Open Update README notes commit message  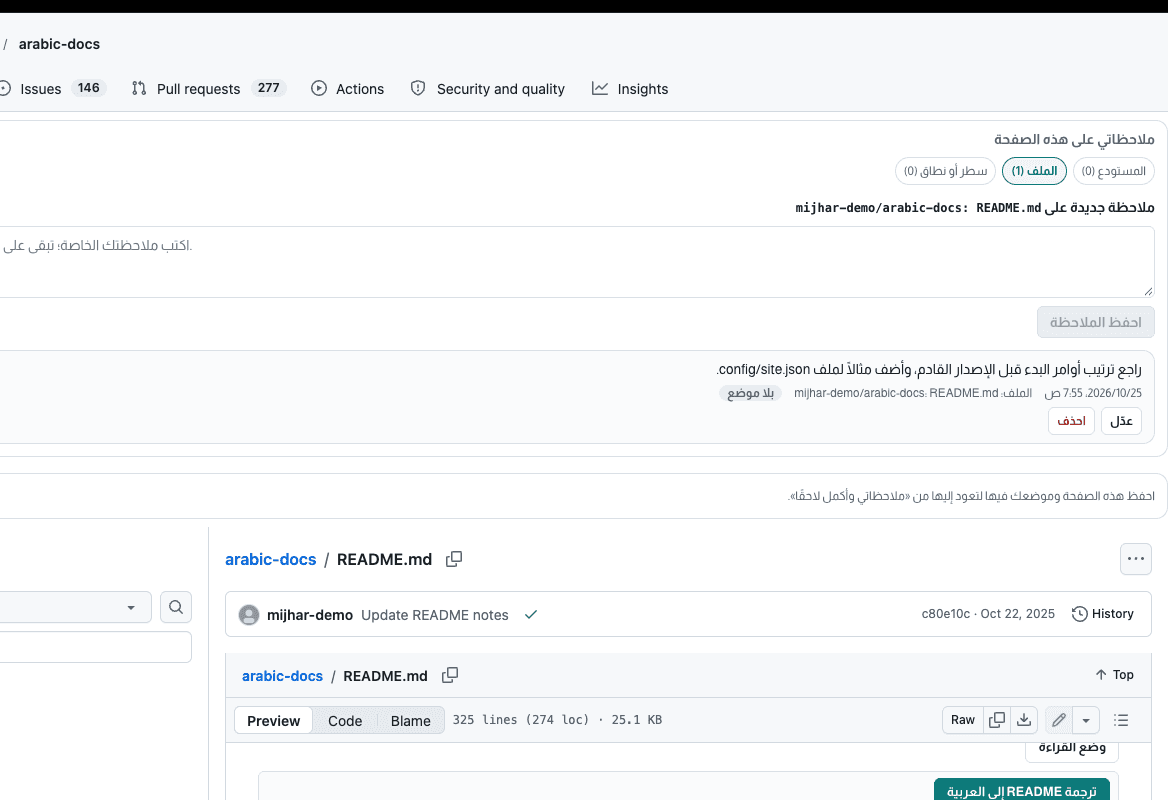(x=435, y=615)
